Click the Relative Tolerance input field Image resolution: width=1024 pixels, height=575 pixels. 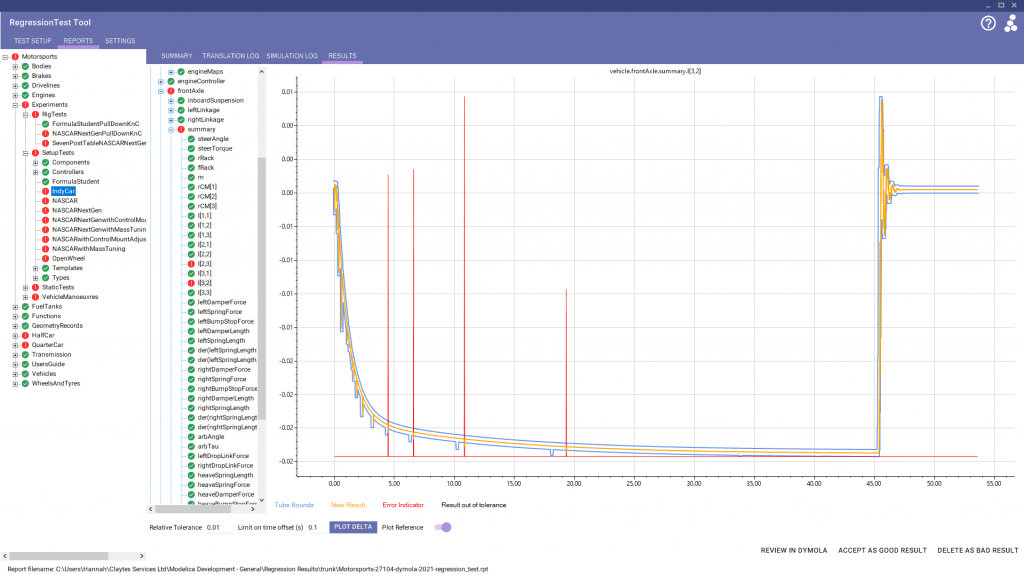pos(219,527)
